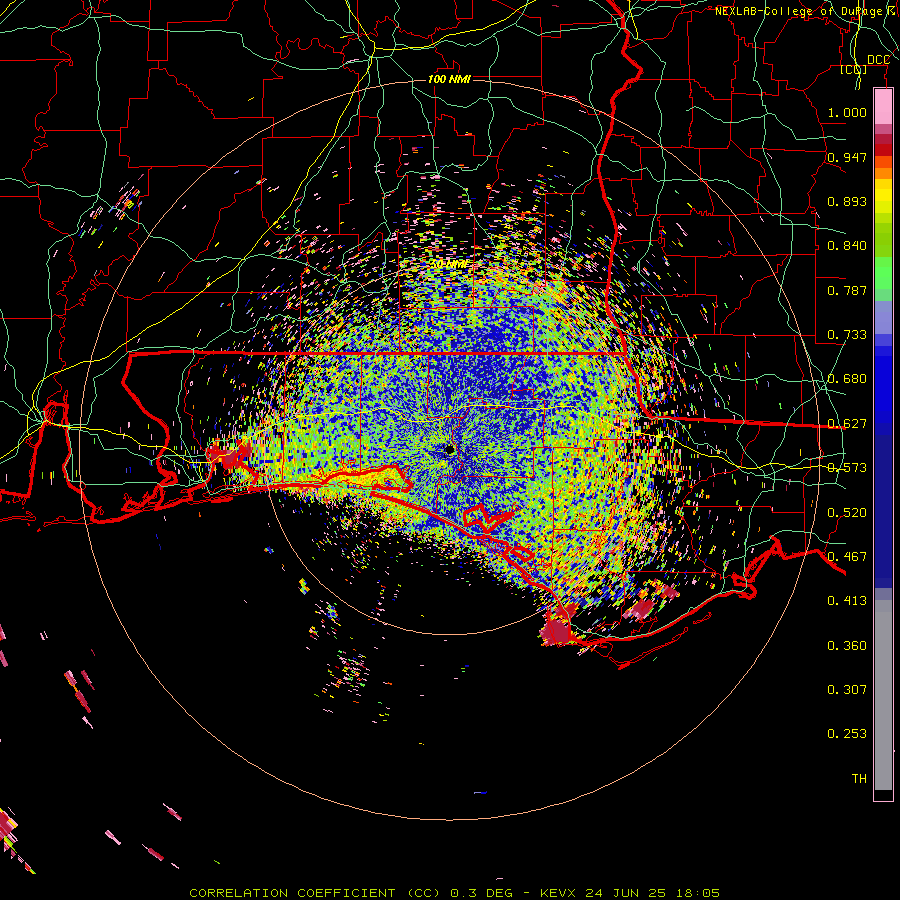
Task: Click the NEXLAB-College of DuPage credit text
Action: (x=806, y=11)
